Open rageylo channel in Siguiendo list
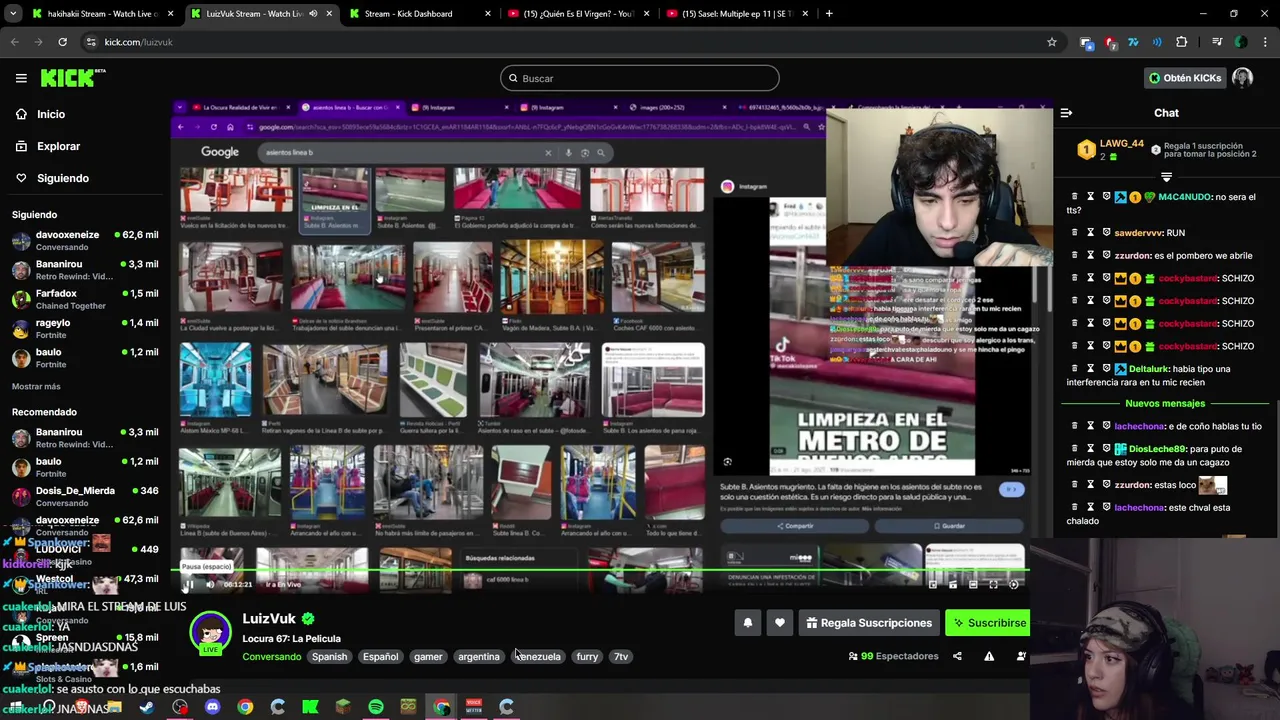Screen dimensions: 1280x720 point(85,328)
